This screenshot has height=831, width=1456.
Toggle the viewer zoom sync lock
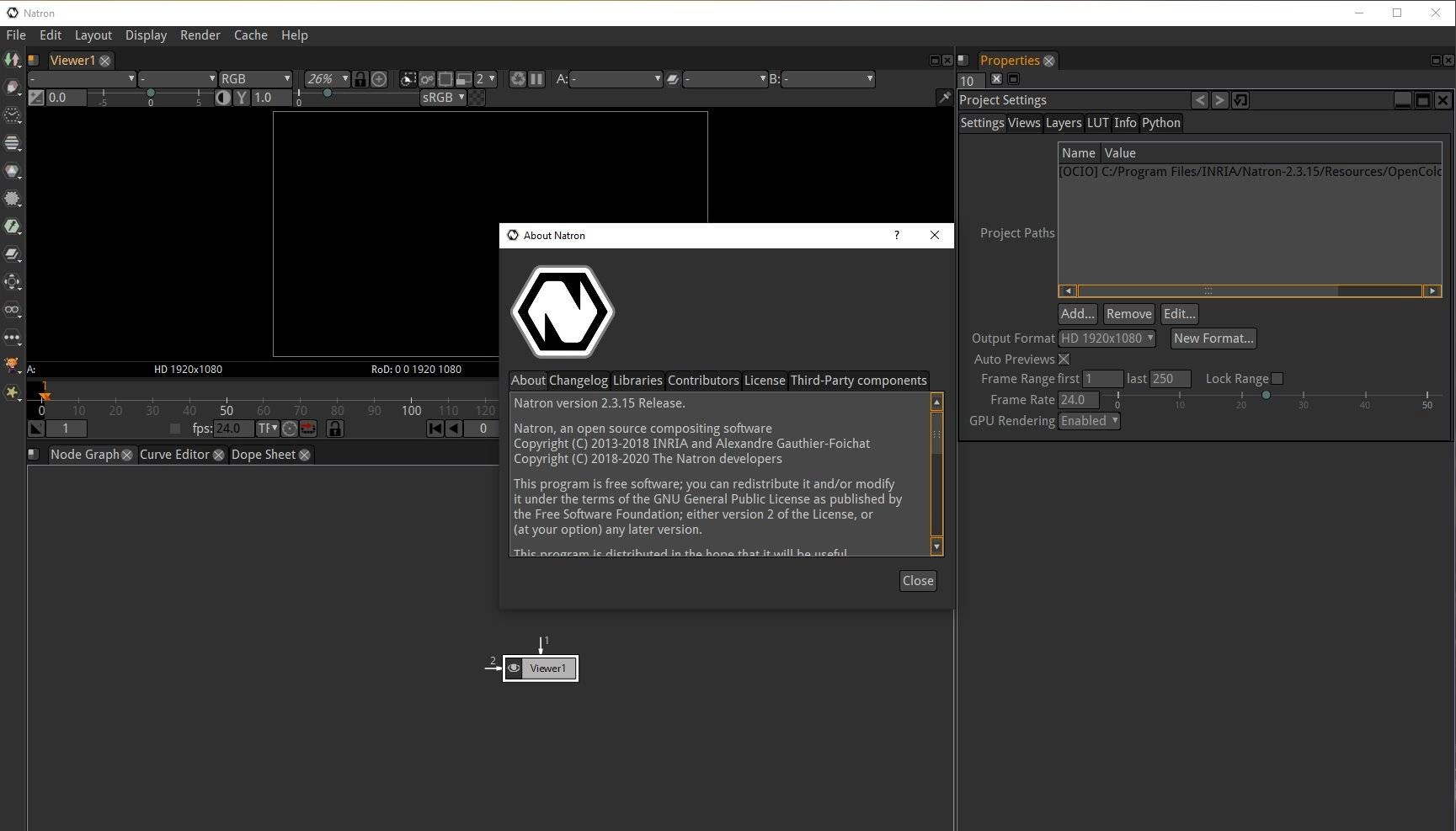click(360, 79)
